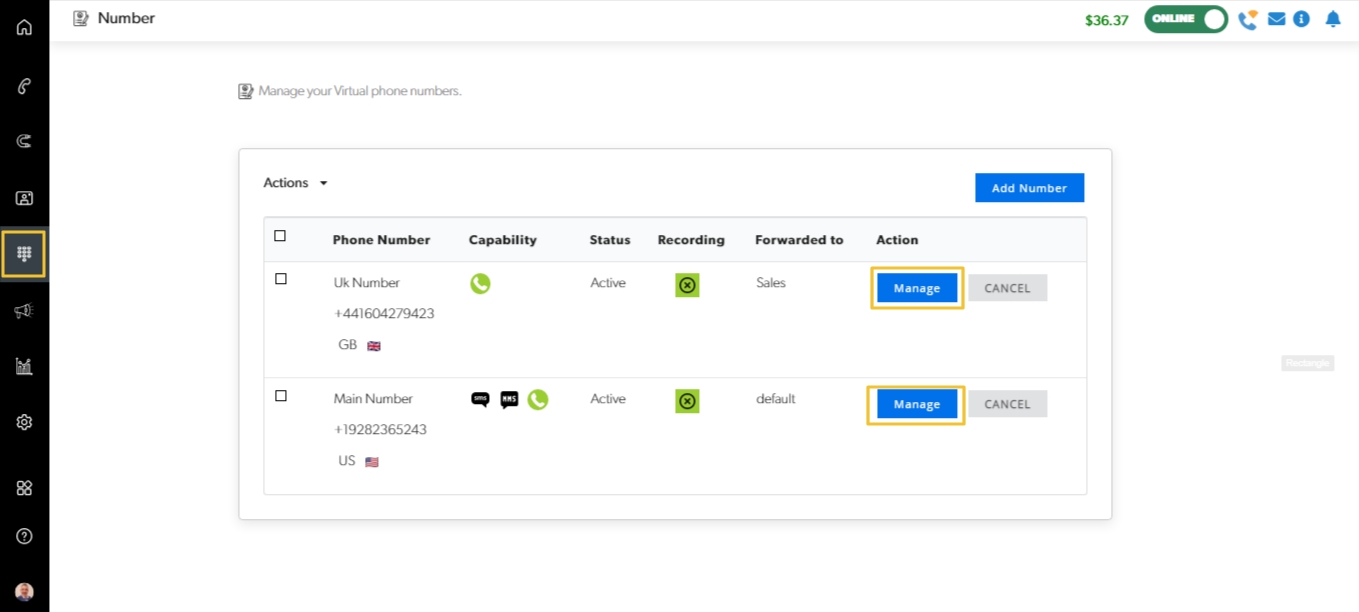Open the megaphone campaigns icon
Viewport: 1359px width, 612px height.
[x=24, y=311]
